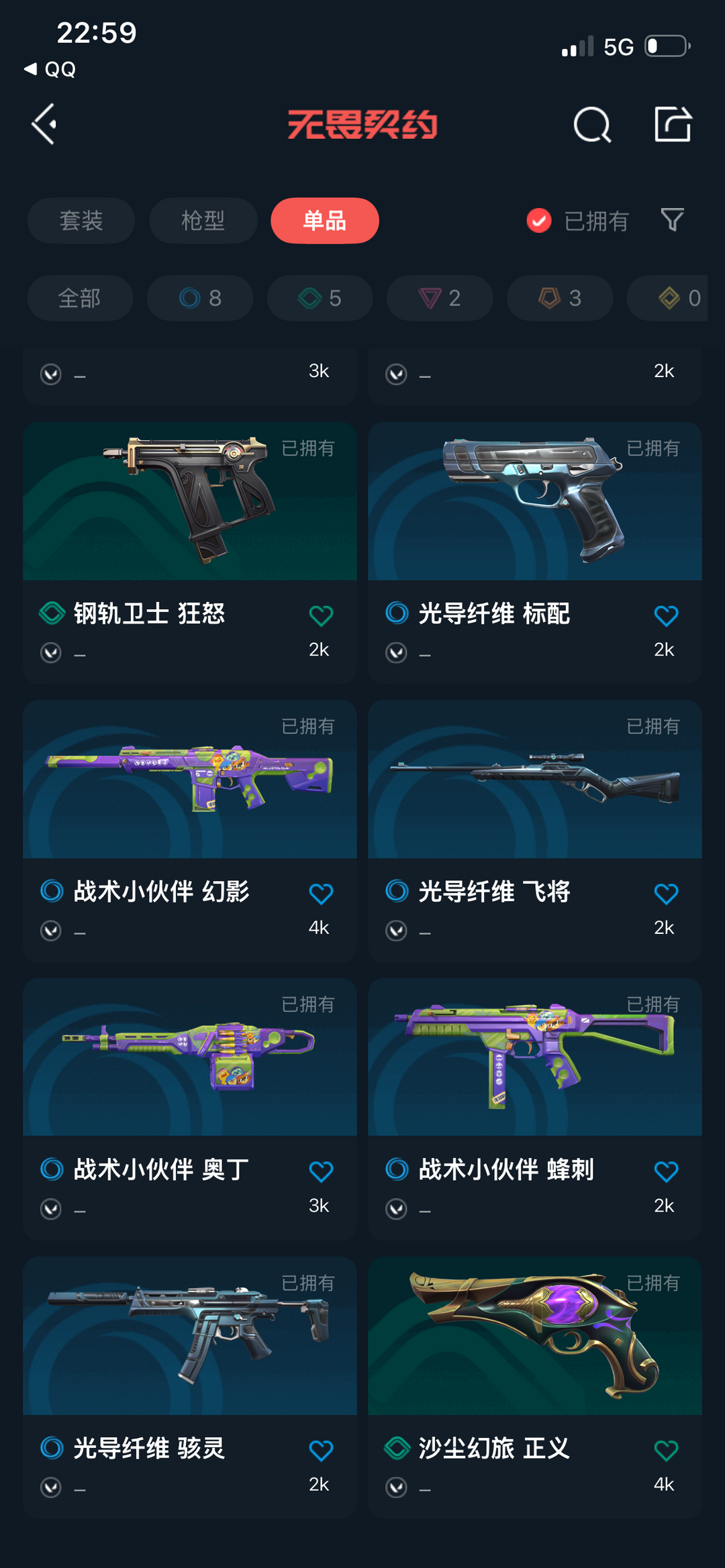Select the 全部 rarity filter
The height and width of the screenshot is (1568, 725).
pyautogui.click(x=80, y=298)
